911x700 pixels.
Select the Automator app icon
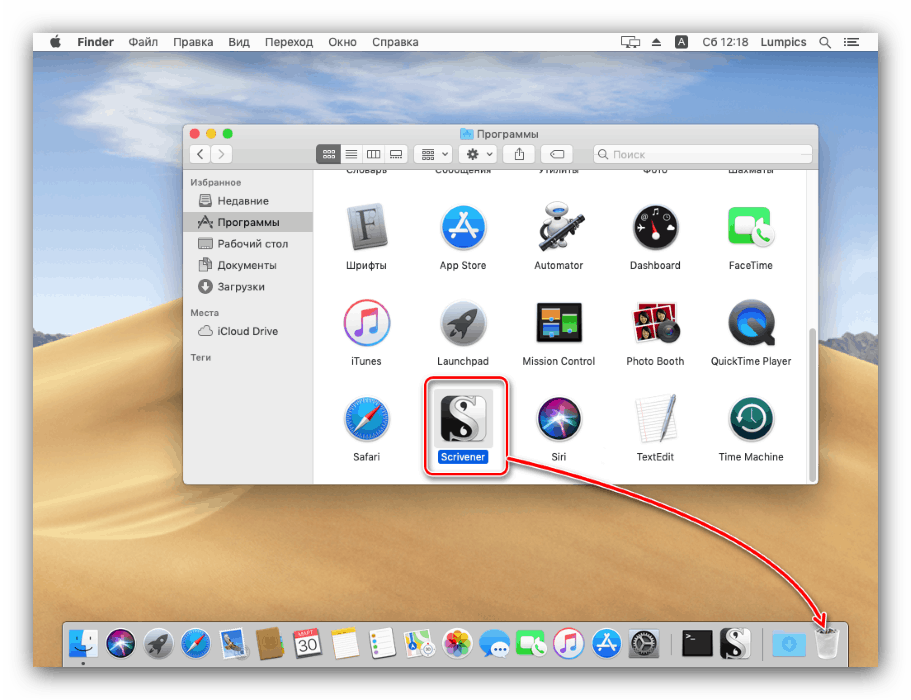(559, 227)
